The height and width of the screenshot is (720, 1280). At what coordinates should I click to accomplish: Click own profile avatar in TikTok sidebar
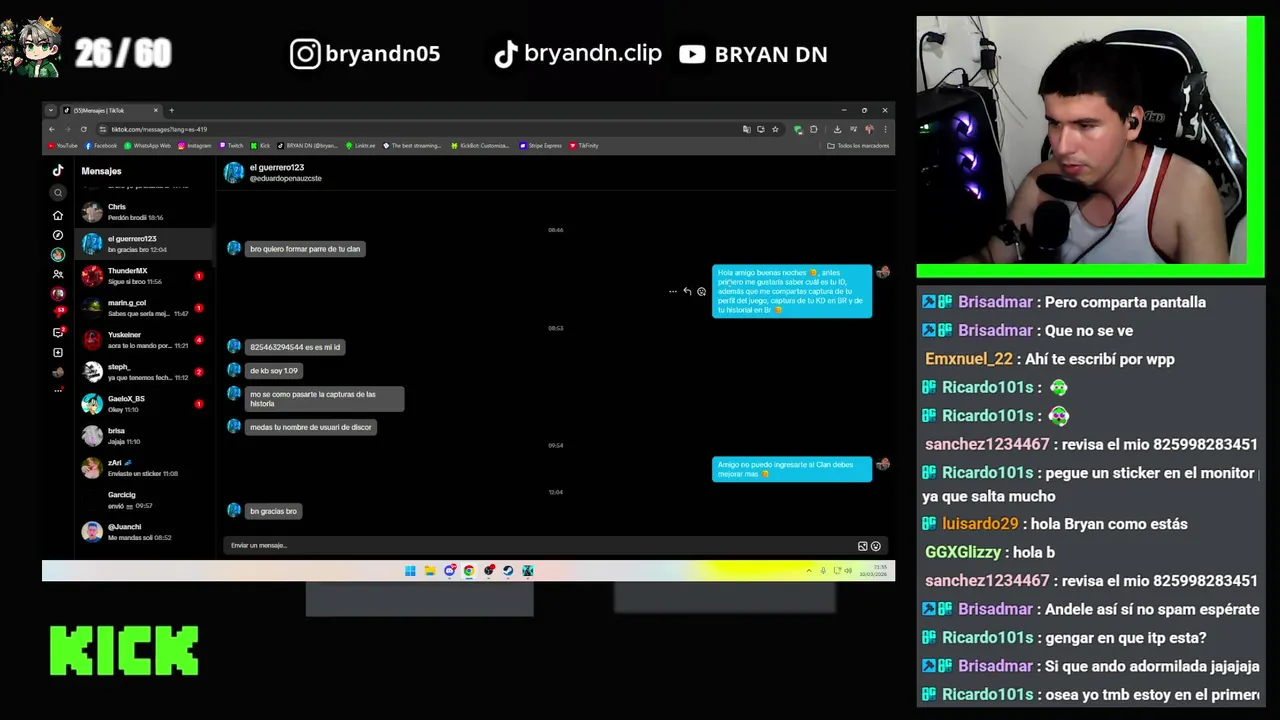(58, 372)
